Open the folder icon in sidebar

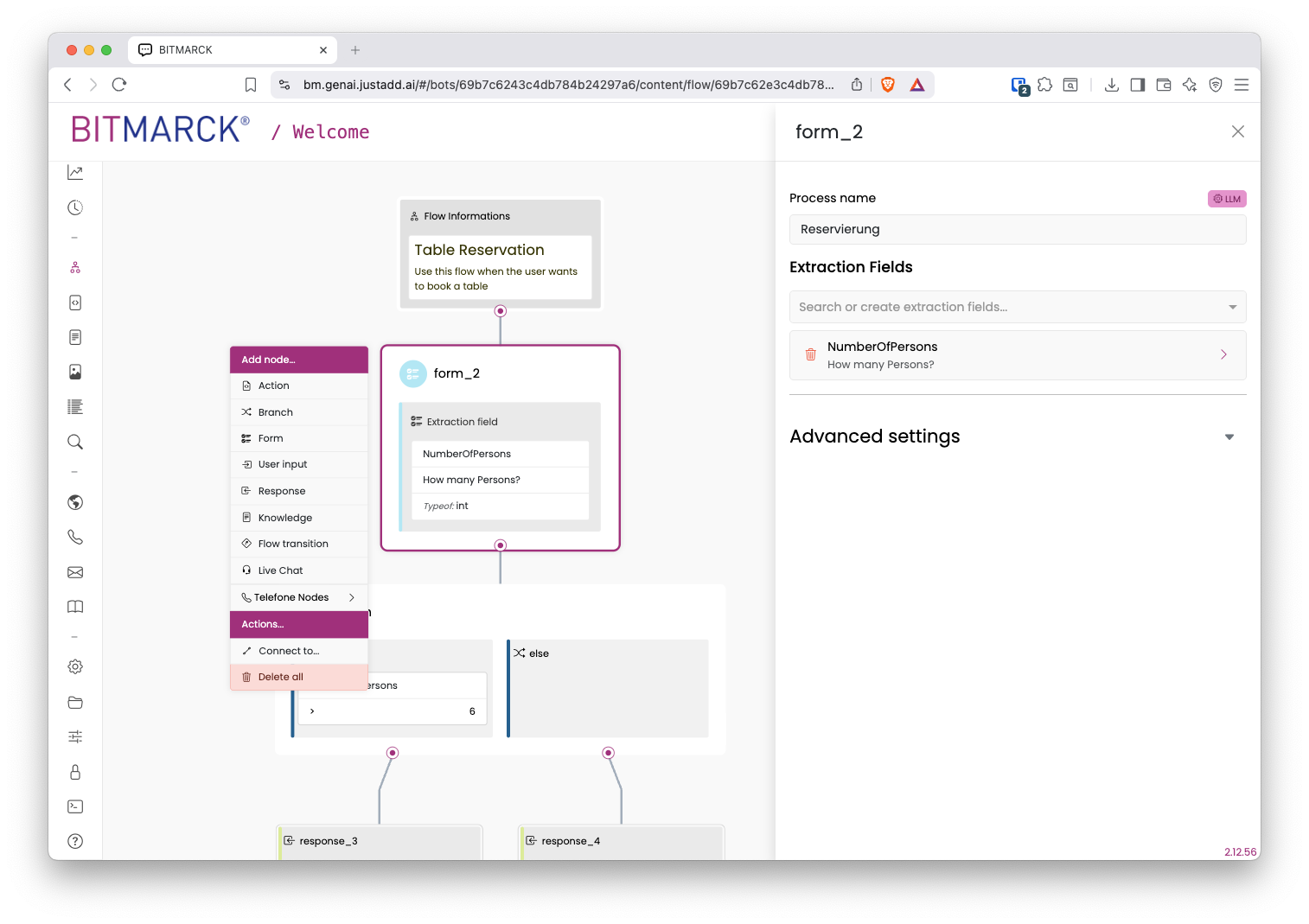click(x=75, y=702)
